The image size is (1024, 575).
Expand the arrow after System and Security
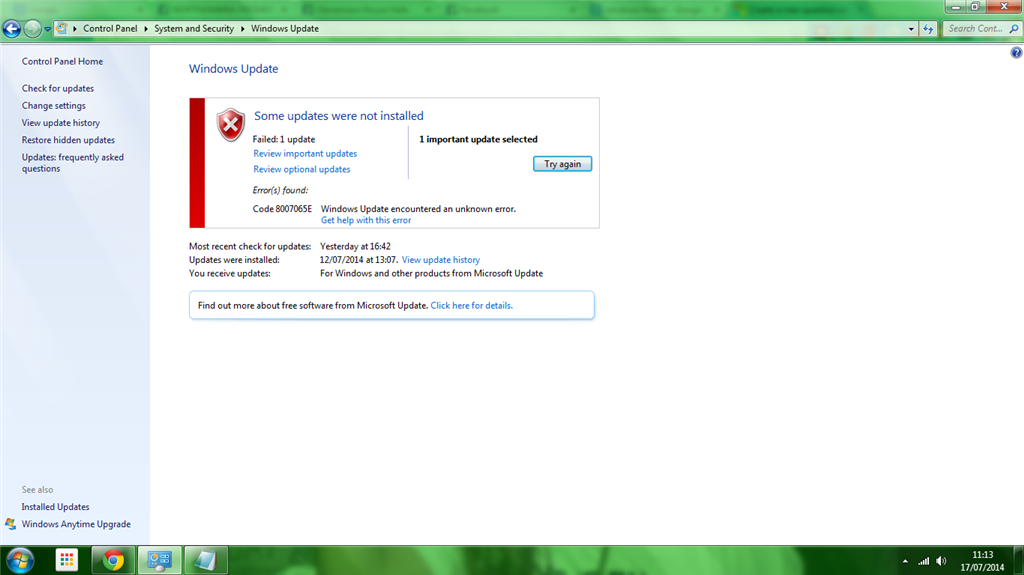click(242, 29)
